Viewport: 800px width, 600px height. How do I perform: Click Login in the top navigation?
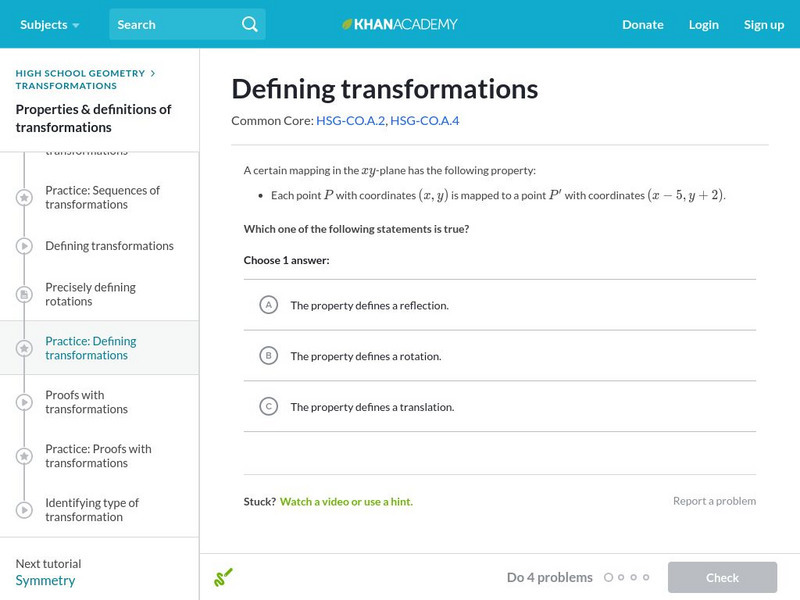pos(704,24)
